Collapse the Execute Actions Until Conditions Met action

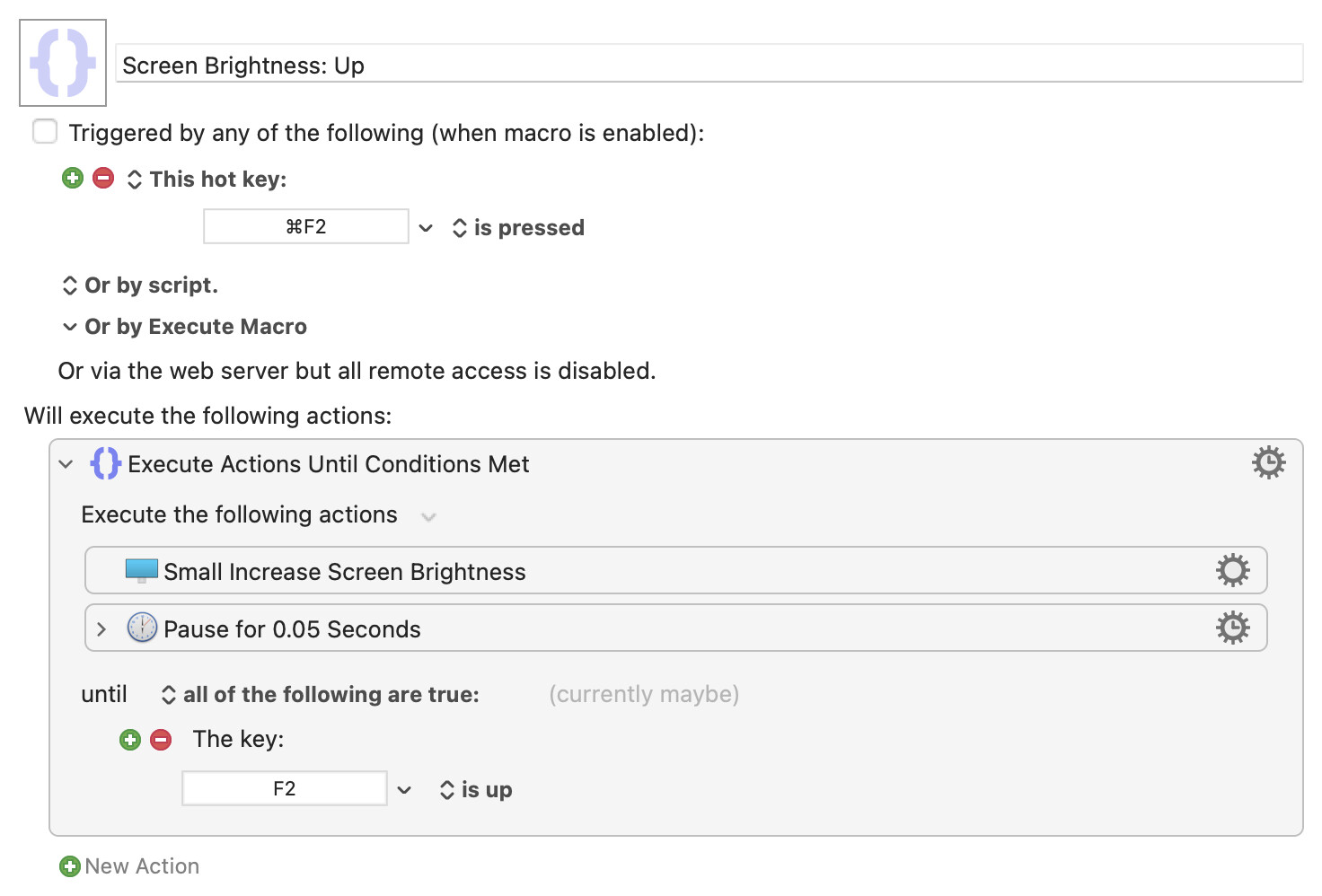[x=66, y=464]
